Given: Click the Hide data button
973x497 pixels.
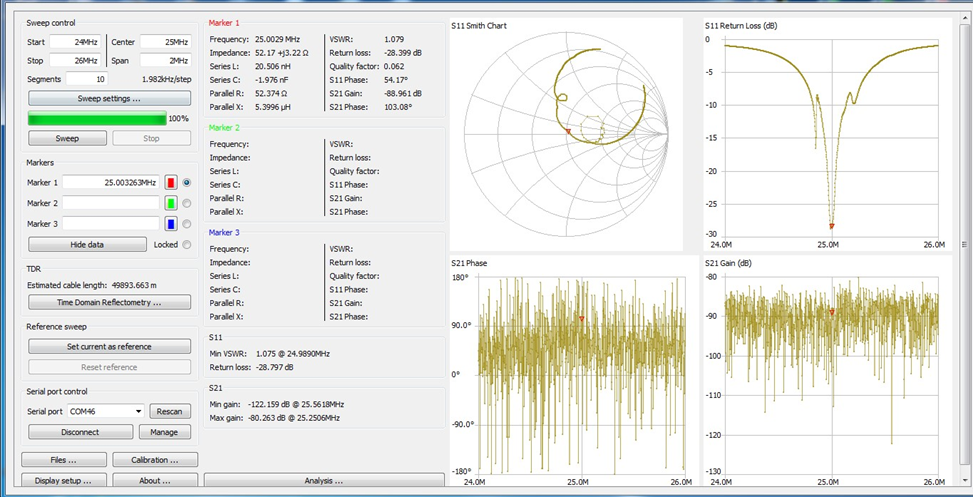Looking at the screenshot, I should [87, 244].
